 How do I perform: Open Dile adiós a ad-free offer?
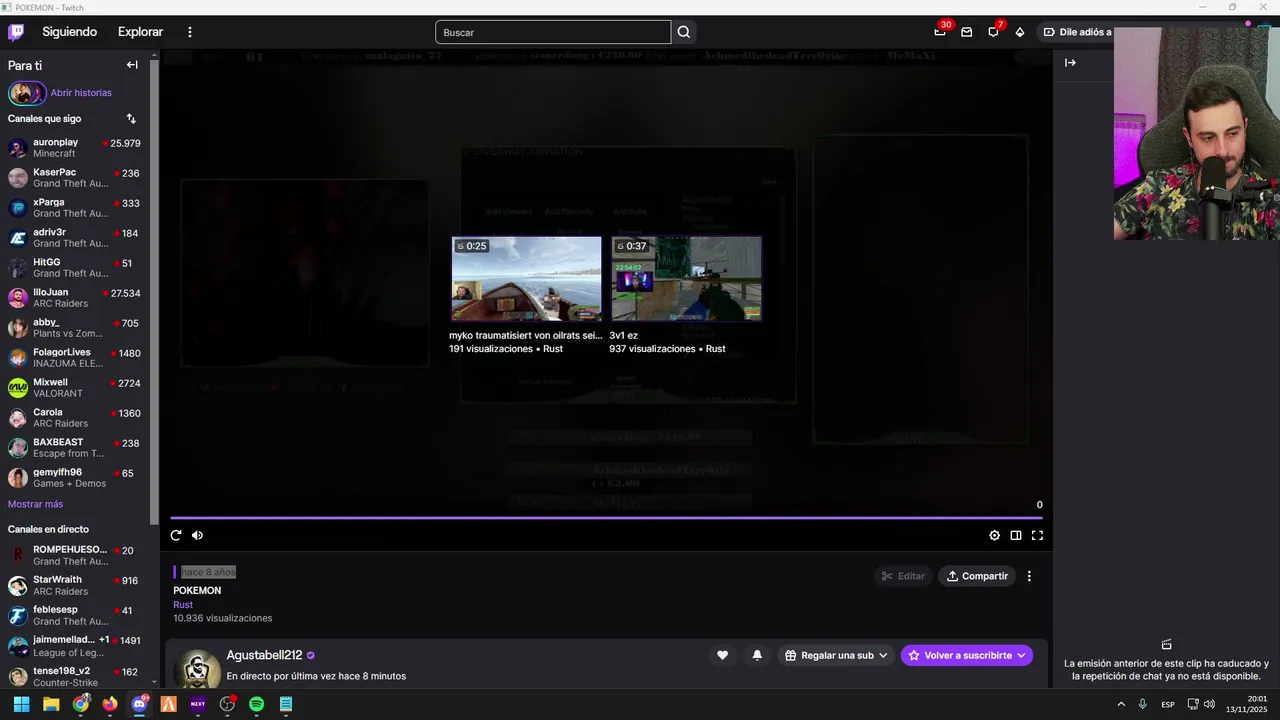tap(1077, 32)
